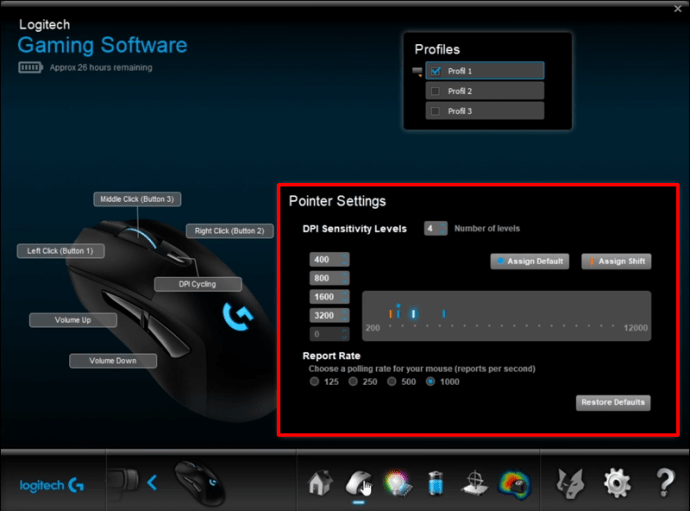This screenshot has height=511, width=690.
Task: Open the Volume Down button assignment
Action: click(x=113, y=360)
